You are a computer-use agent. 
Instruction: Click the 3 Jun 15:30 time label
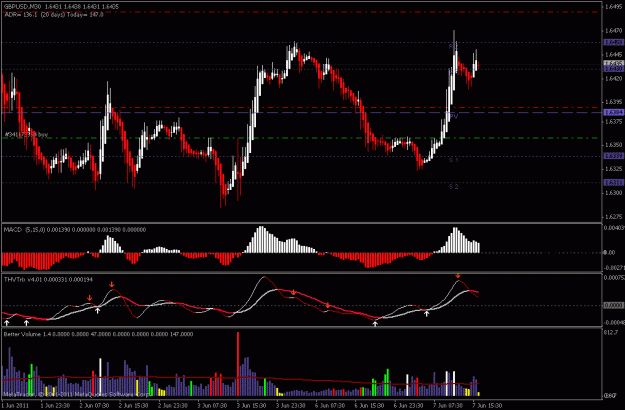252,405
